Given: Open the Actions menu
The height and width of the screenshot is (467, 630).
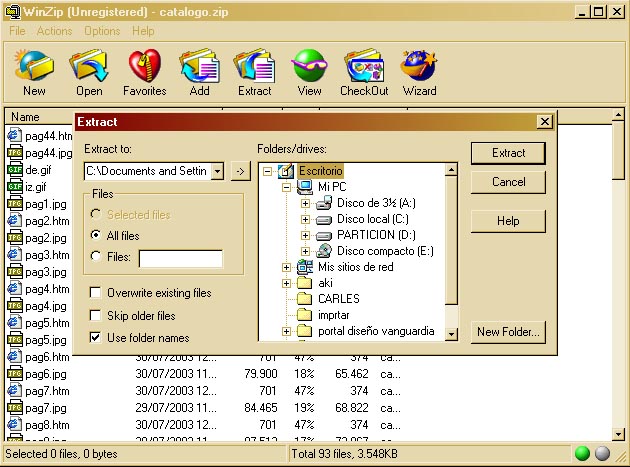Looking at the screenshot, I should (x=54, y=31).
